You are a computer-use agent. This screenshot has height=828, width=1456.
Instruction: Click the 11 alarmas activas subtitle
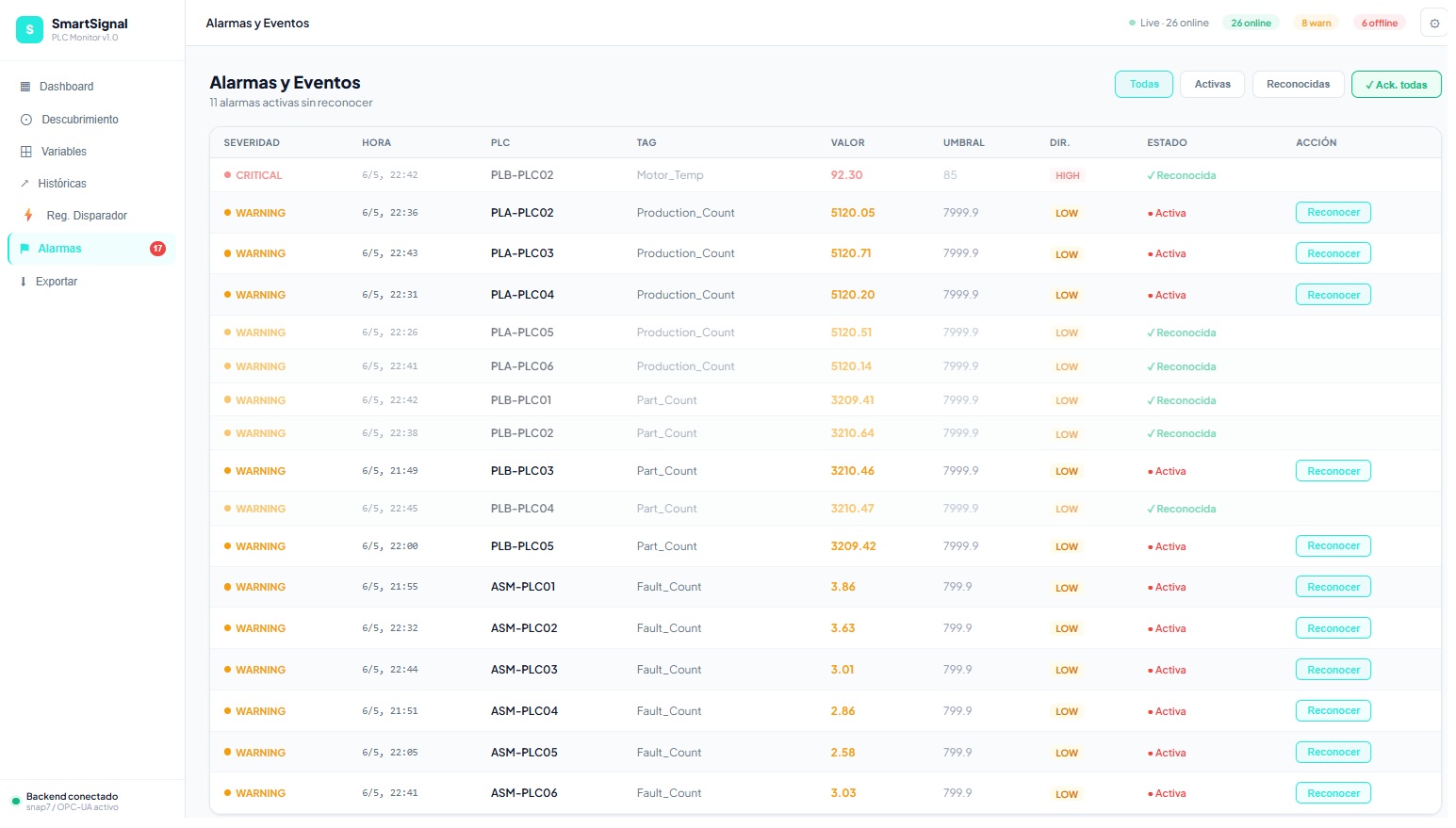pos(291,103)
